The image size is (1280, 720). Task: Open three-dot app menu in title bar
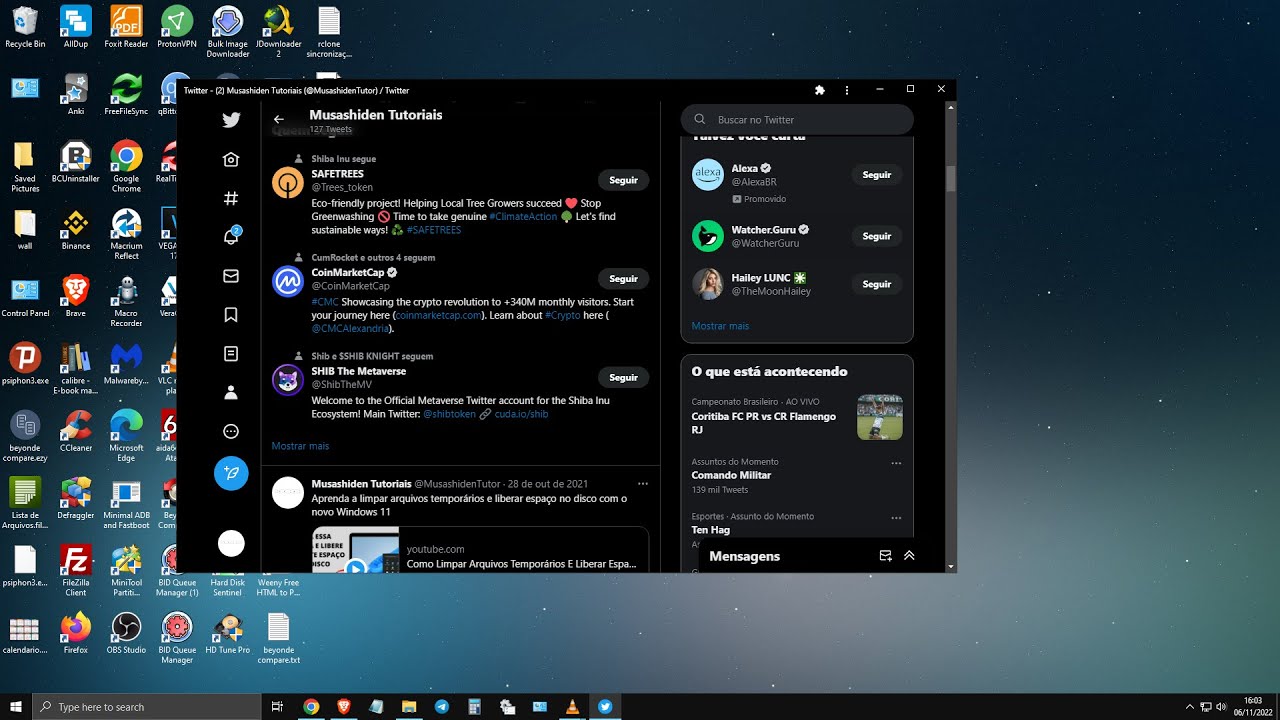(847, 90)
